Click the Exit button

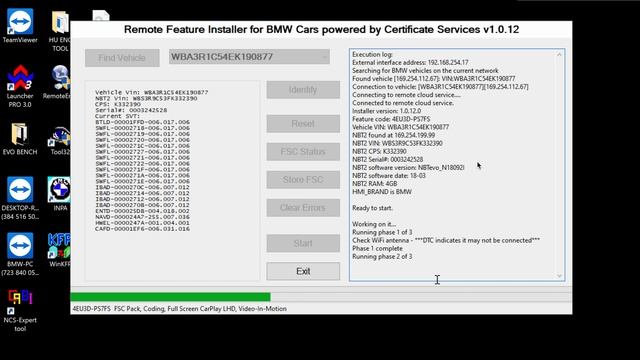coord(303,271)
